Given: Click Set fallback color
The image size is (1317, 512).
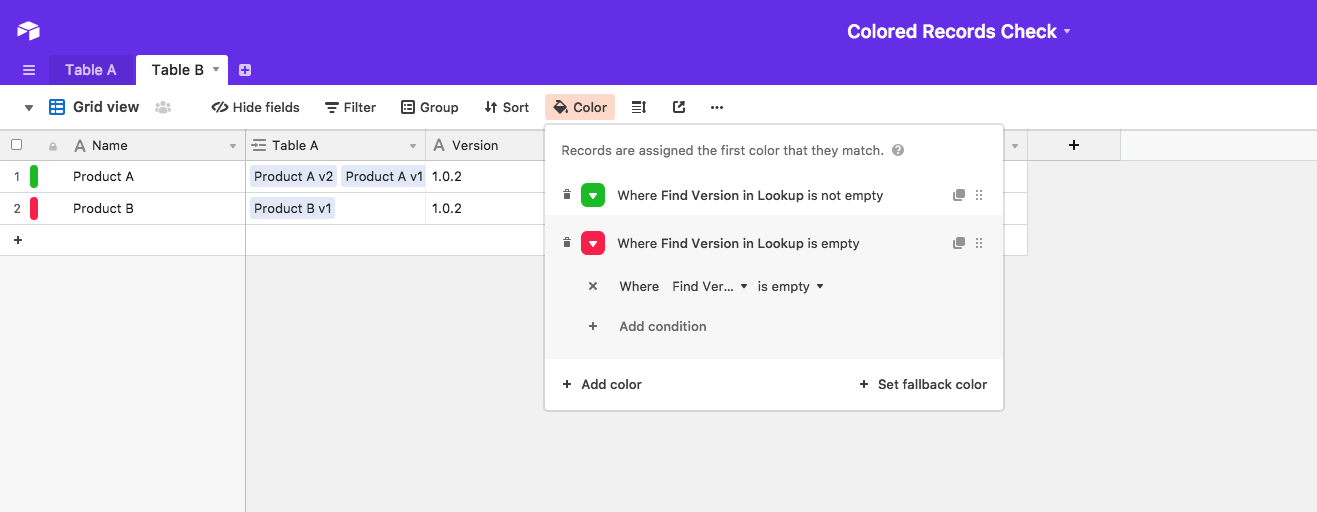Looking at the screenshot, I should click(x=923, y=384).
